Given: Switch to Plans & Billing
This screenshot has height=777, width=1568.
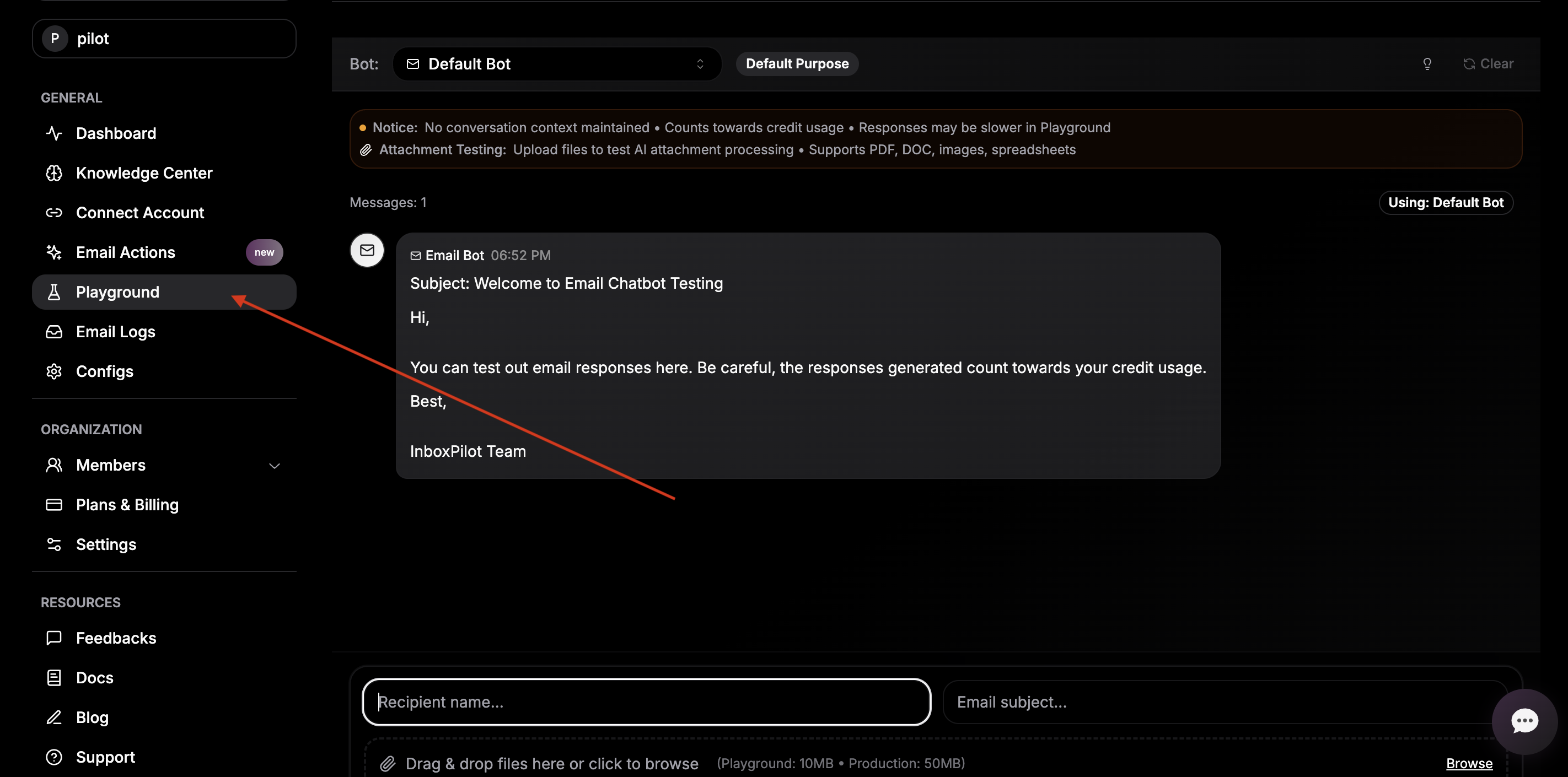Looking at the screenshot, I should (x=127, y=504).
